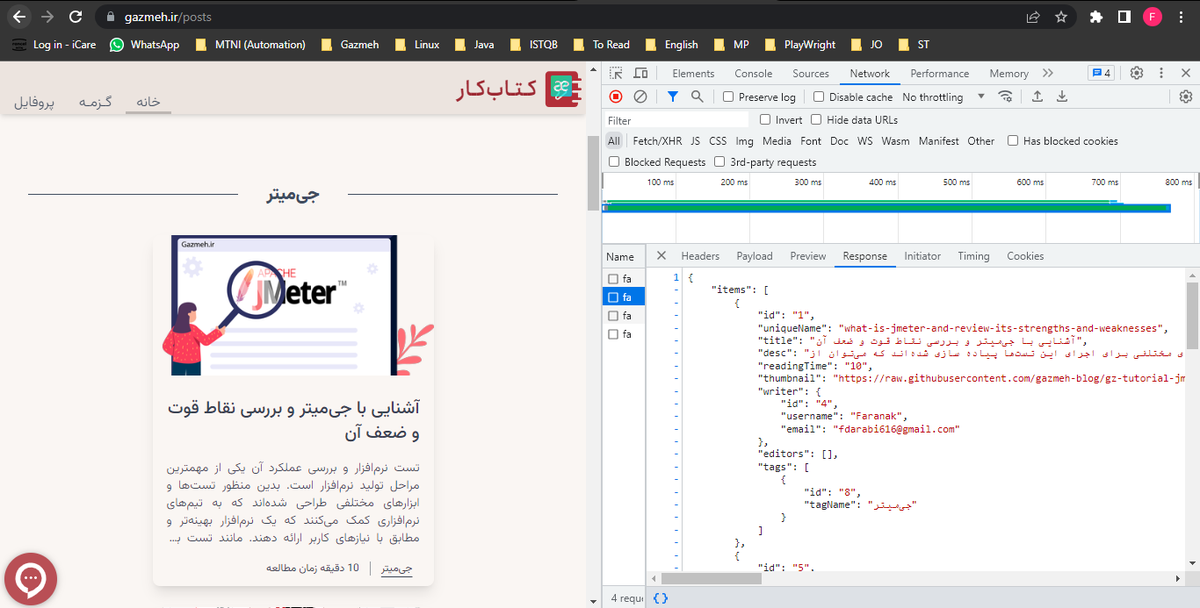Open Chrome profile avatar F

[1152, 17]
